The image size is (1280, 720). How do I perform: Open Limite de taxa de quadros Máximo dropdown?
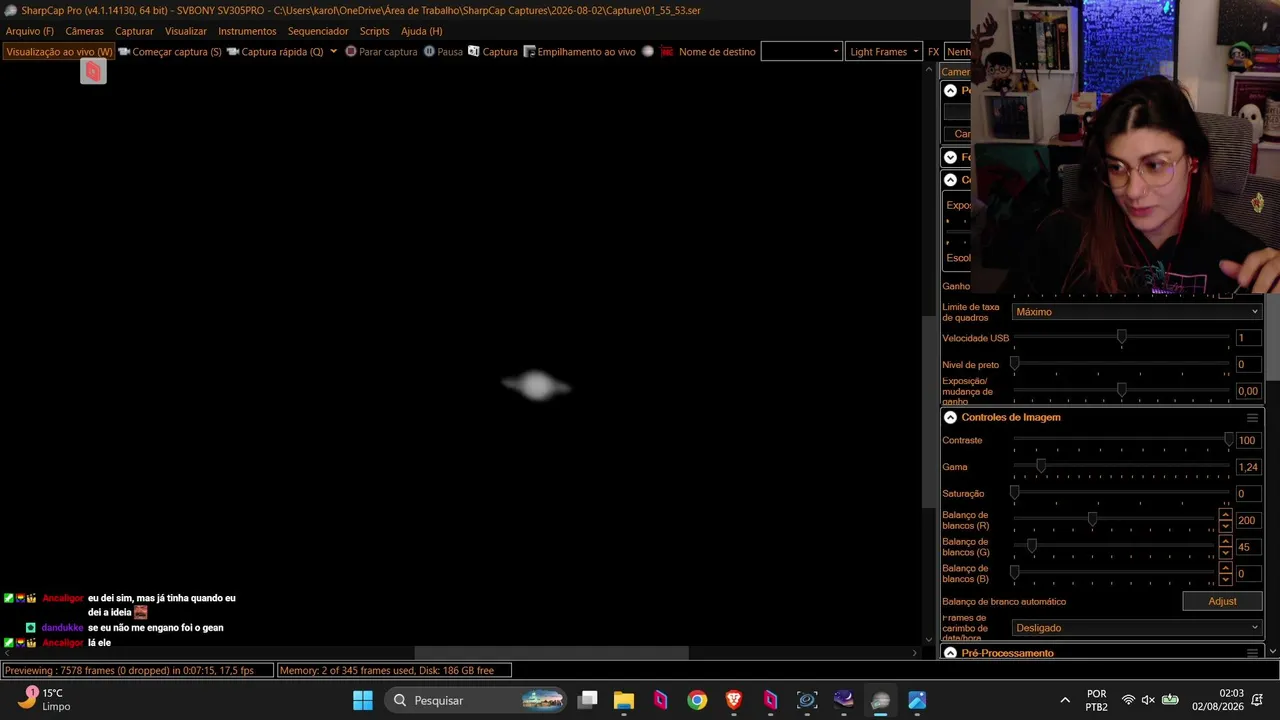pyautogui.click(x=1137, y=312)
